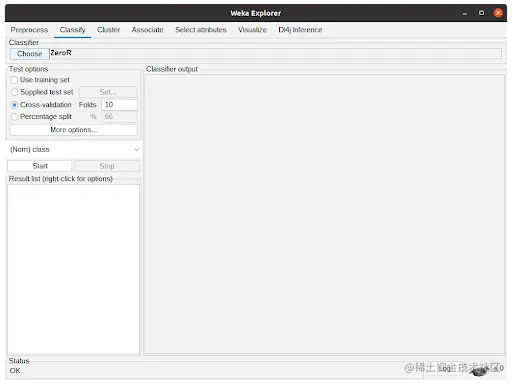Click inside the Classifier output pane

click(324, 214)
